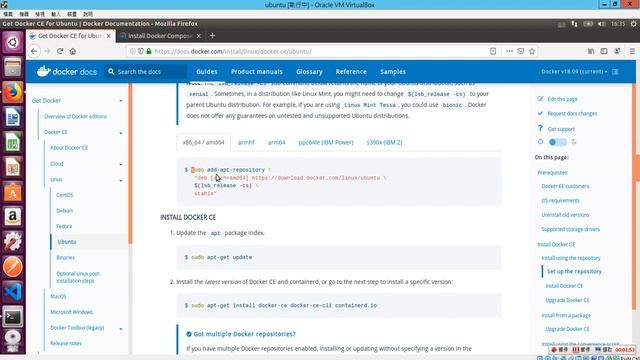640x360 pixels.
Task: Open System Settings gear in the dock
Action: point(13,242)
